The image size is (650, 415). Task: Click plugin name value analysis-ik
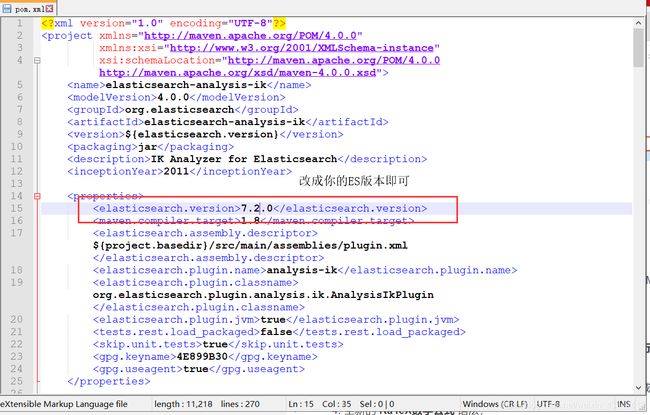pyautogui.click(x=302, y=270)
